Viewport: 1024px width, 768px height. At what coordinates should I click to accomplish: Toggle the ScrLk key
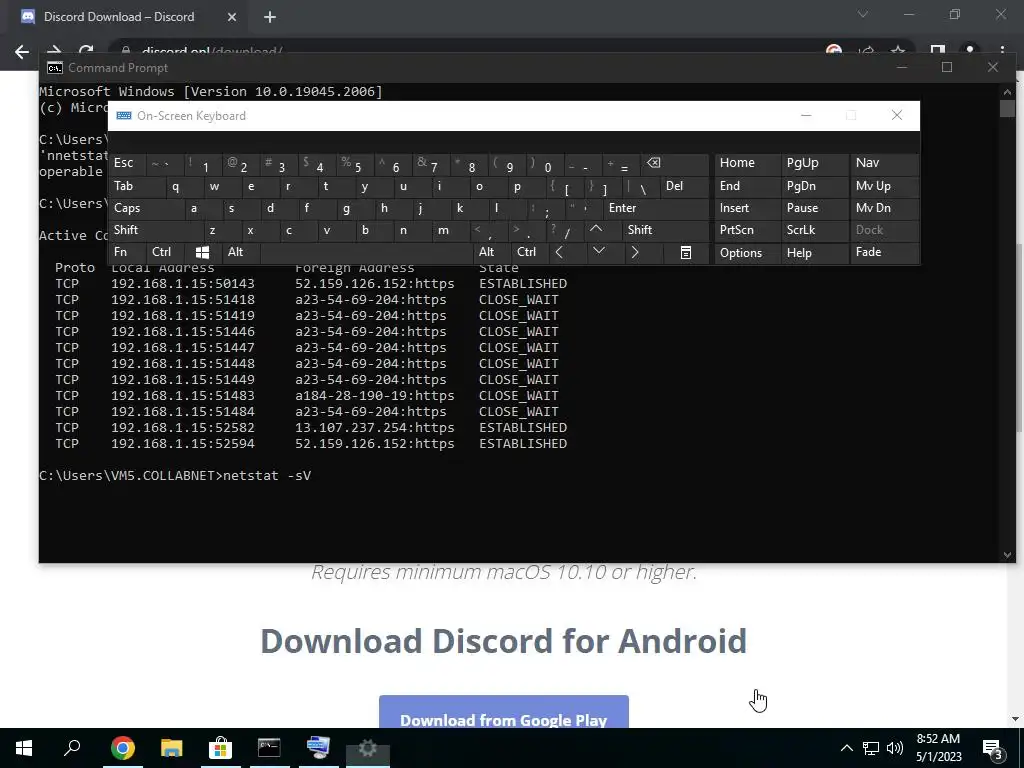(x=814, y=230)
